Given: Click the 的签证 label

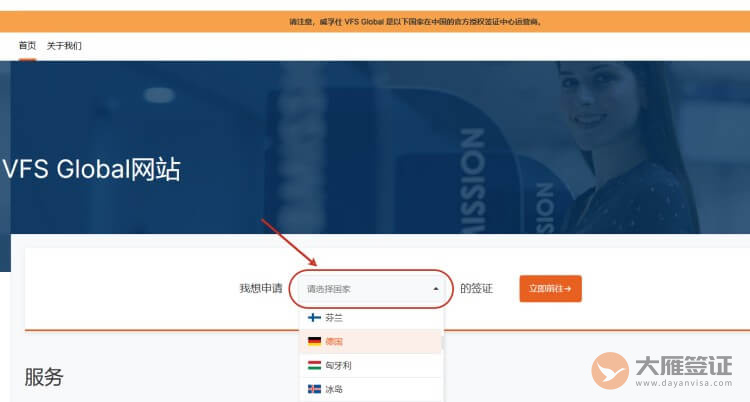Looking at the screenshot, I should 476,289.
